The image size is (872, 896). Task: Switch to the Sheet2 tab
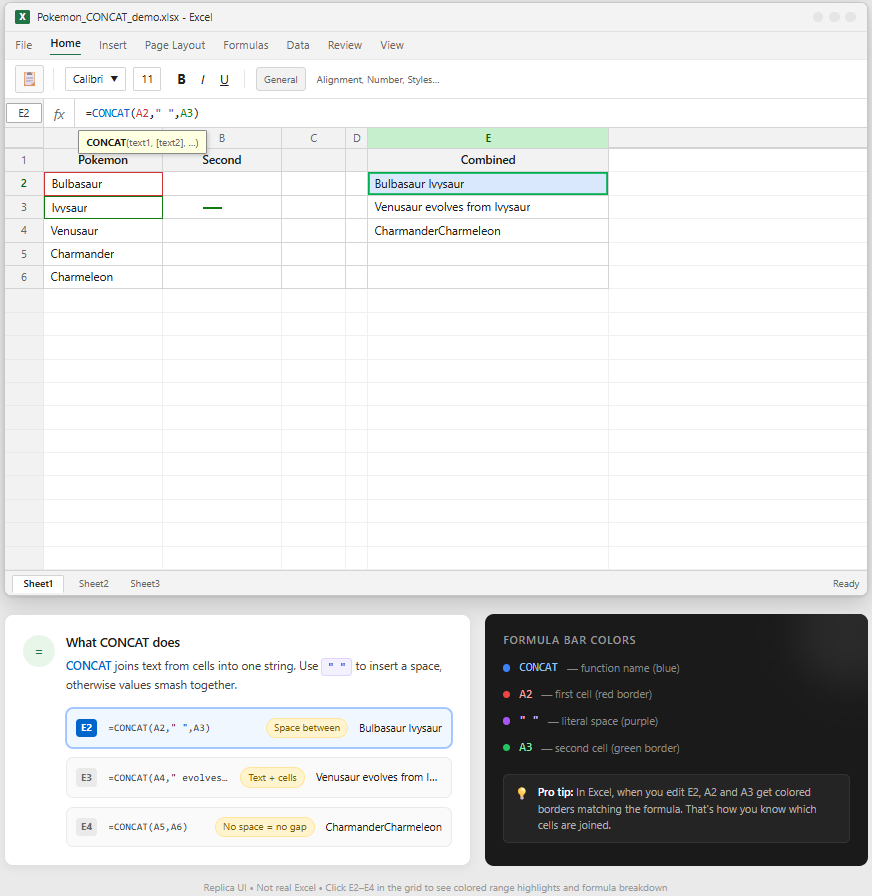tap(94, 583)
